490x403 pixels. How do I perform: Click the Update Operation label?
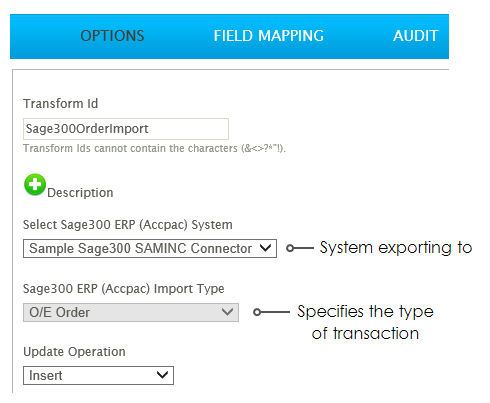click(x=74, y=352)
